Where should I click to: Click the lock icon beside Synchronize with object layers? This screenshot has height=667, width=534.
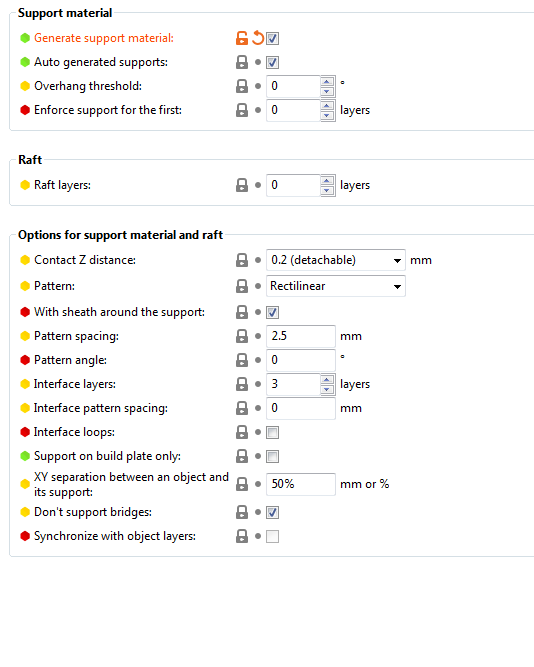click(242, 536)
